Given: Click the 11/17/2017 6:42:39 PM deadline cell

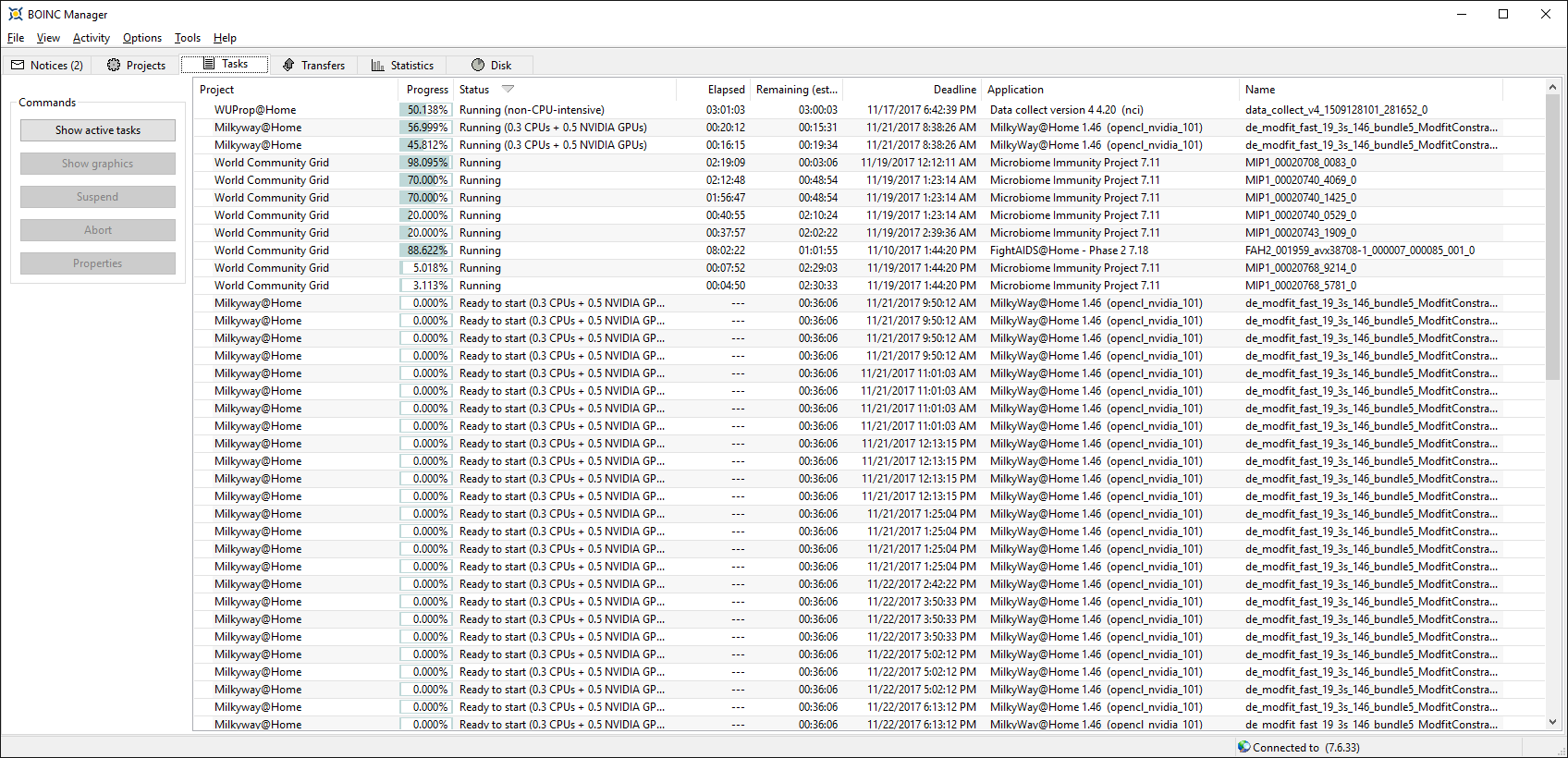Looking at the screenshot, I should [x=921, y=110].
